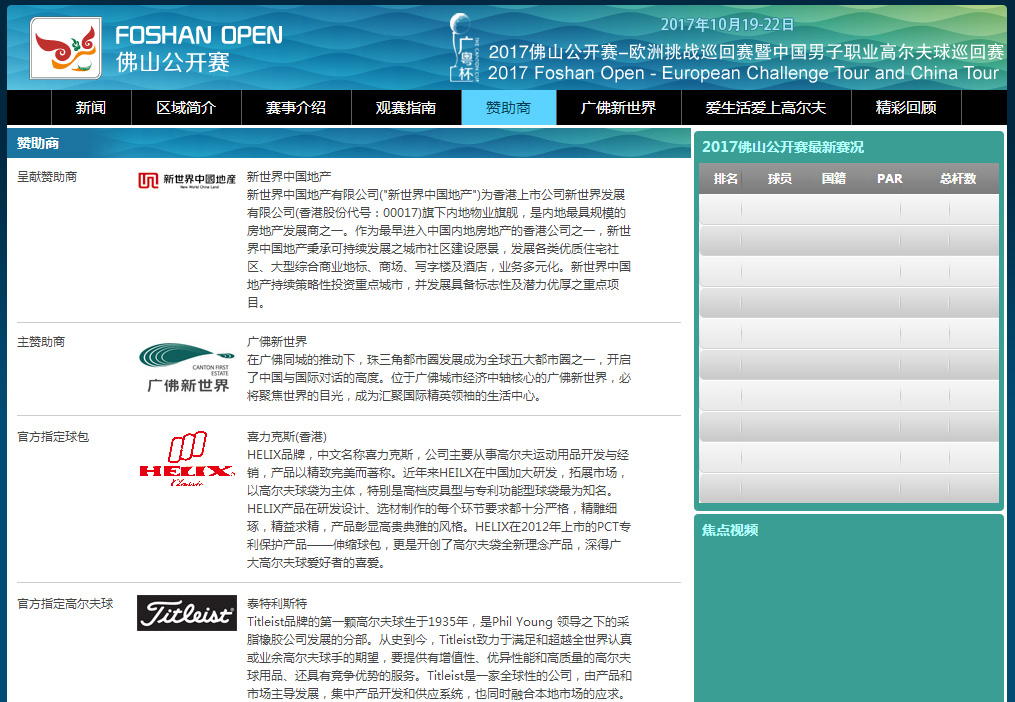Click 泰特利斯特 sponsor name
1015x702 pixels.
tap(277, 603)
